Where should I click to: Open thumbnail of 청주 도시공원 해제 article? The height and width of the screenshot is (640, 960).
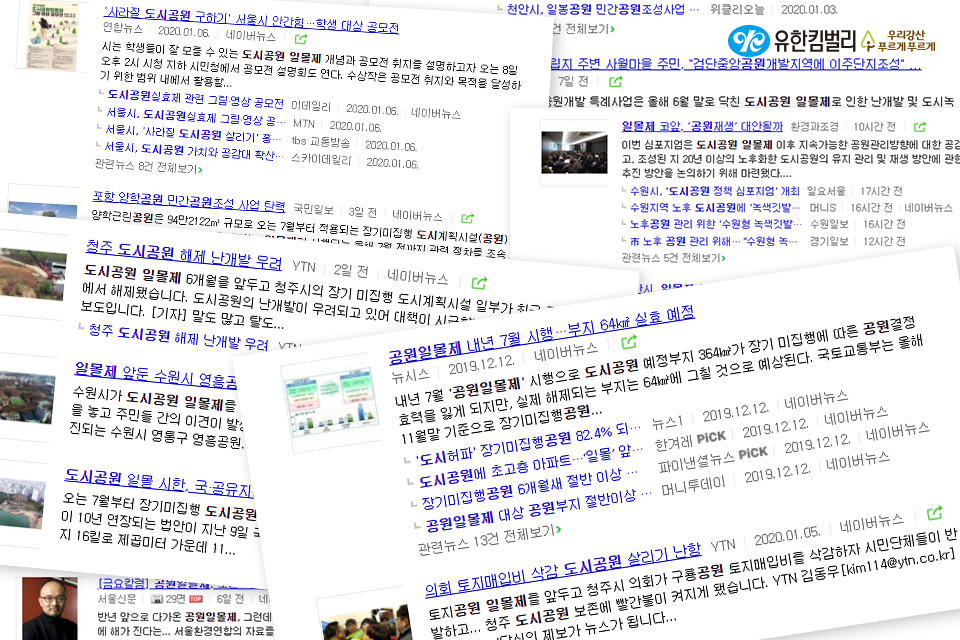pyautogui.click(x=32, y=276)
